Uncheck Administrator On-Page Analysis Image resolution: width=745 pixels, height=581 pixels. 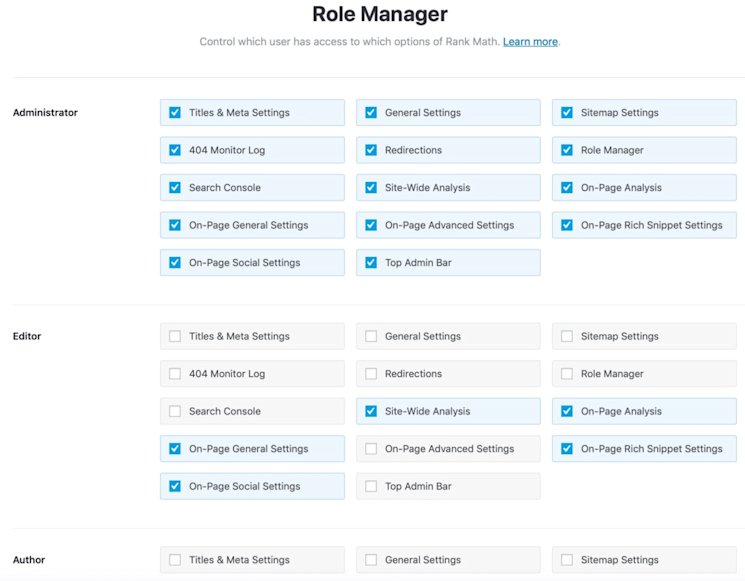pyautogui.click(x=567, y=188)
